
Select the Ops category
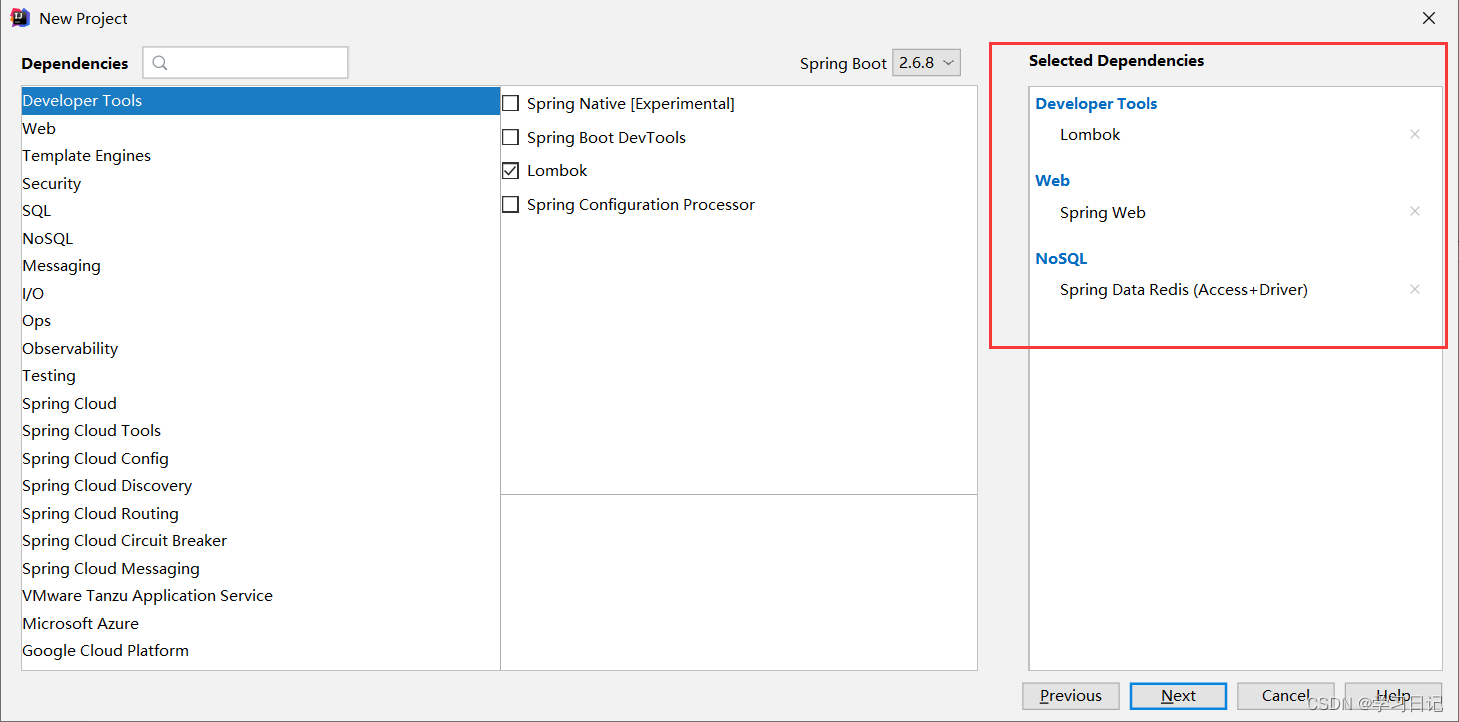261,321
